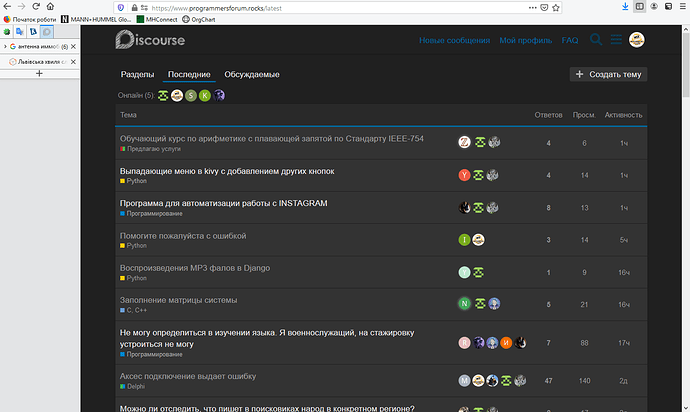This screenshot has height=412, width=690.
Task: Click the Discourse logo
Action: [150, 40]
